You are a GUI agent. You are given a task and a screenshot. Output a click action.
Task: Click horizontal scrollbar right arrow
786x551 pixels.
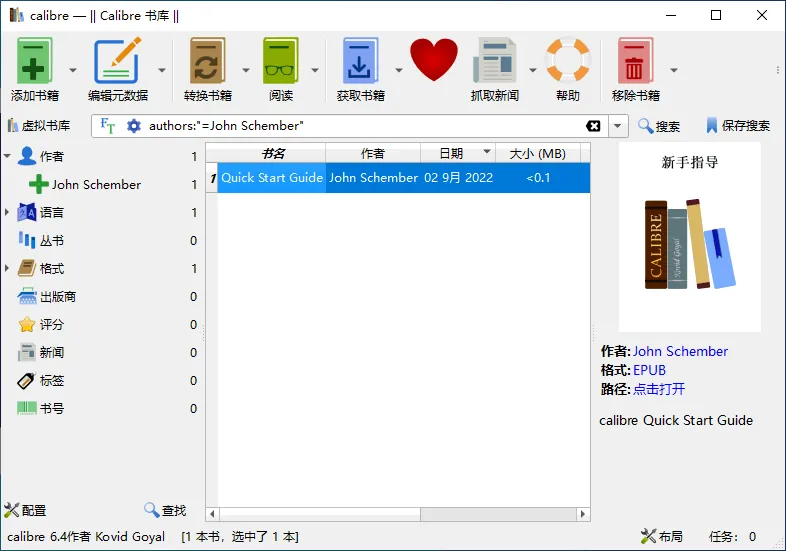[582, 514]
